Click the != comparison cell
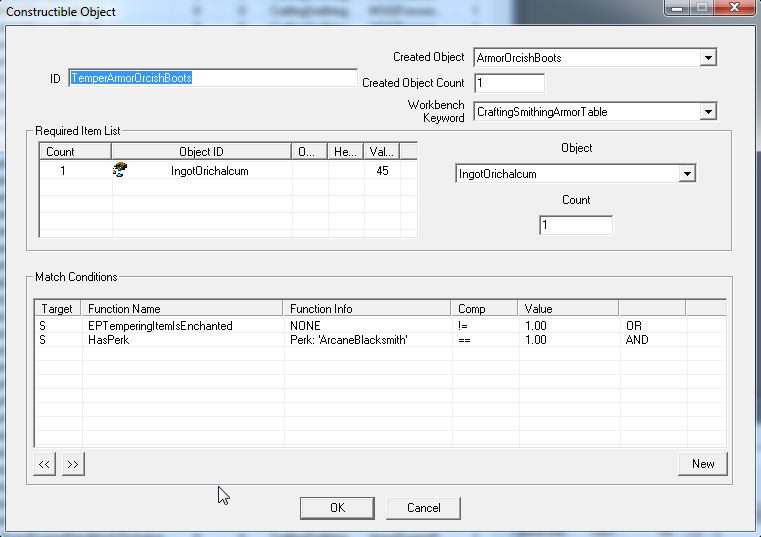 point(463,325)
